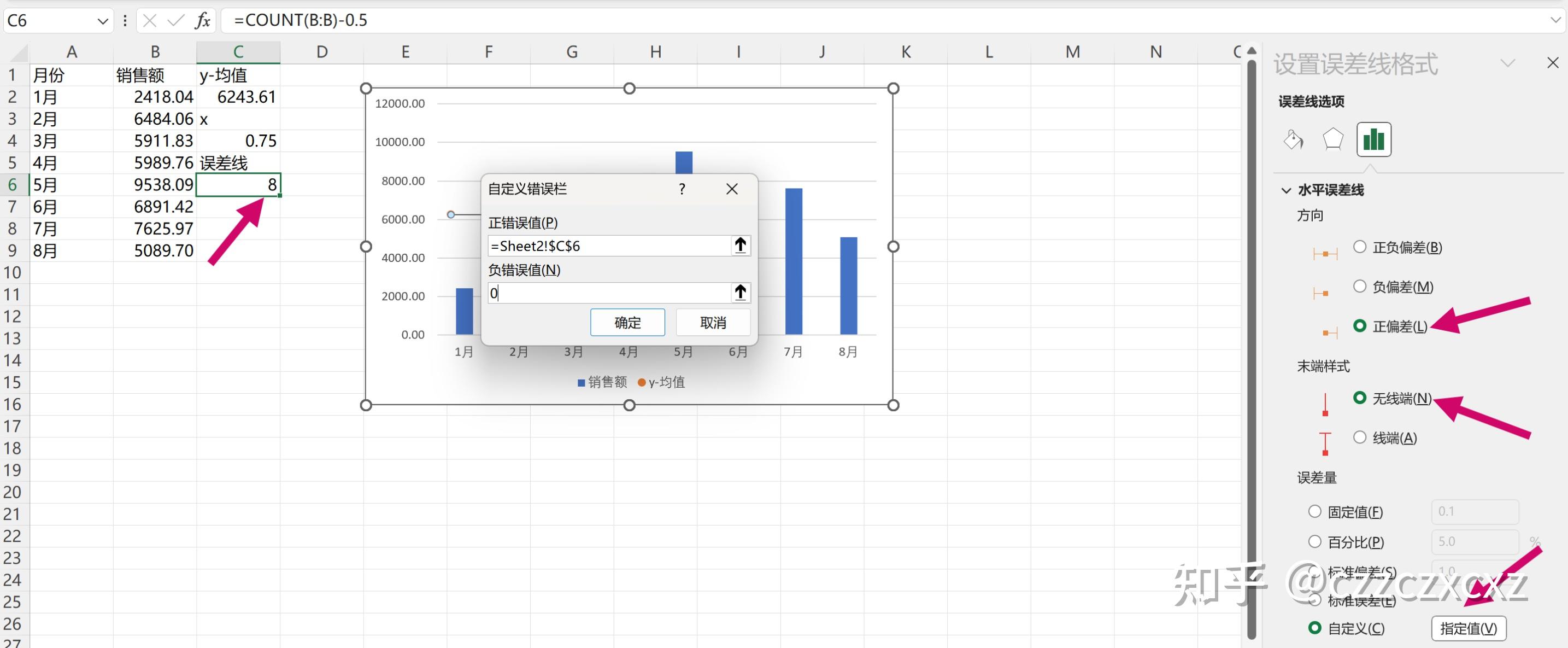The height and width of the screenshot is (648, 1568).
Task: Open the Fill & Line paint bucket tab
Action: pyautogui.click(x=1294, y=139)
